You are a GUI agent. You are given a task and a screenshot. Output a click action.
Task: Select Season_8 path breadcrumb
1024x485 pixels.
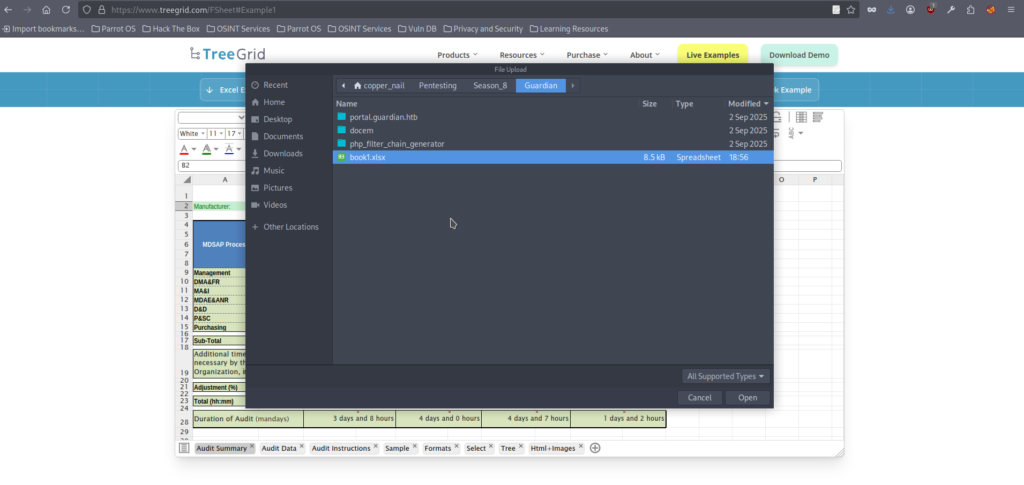(x=490, y=86)
